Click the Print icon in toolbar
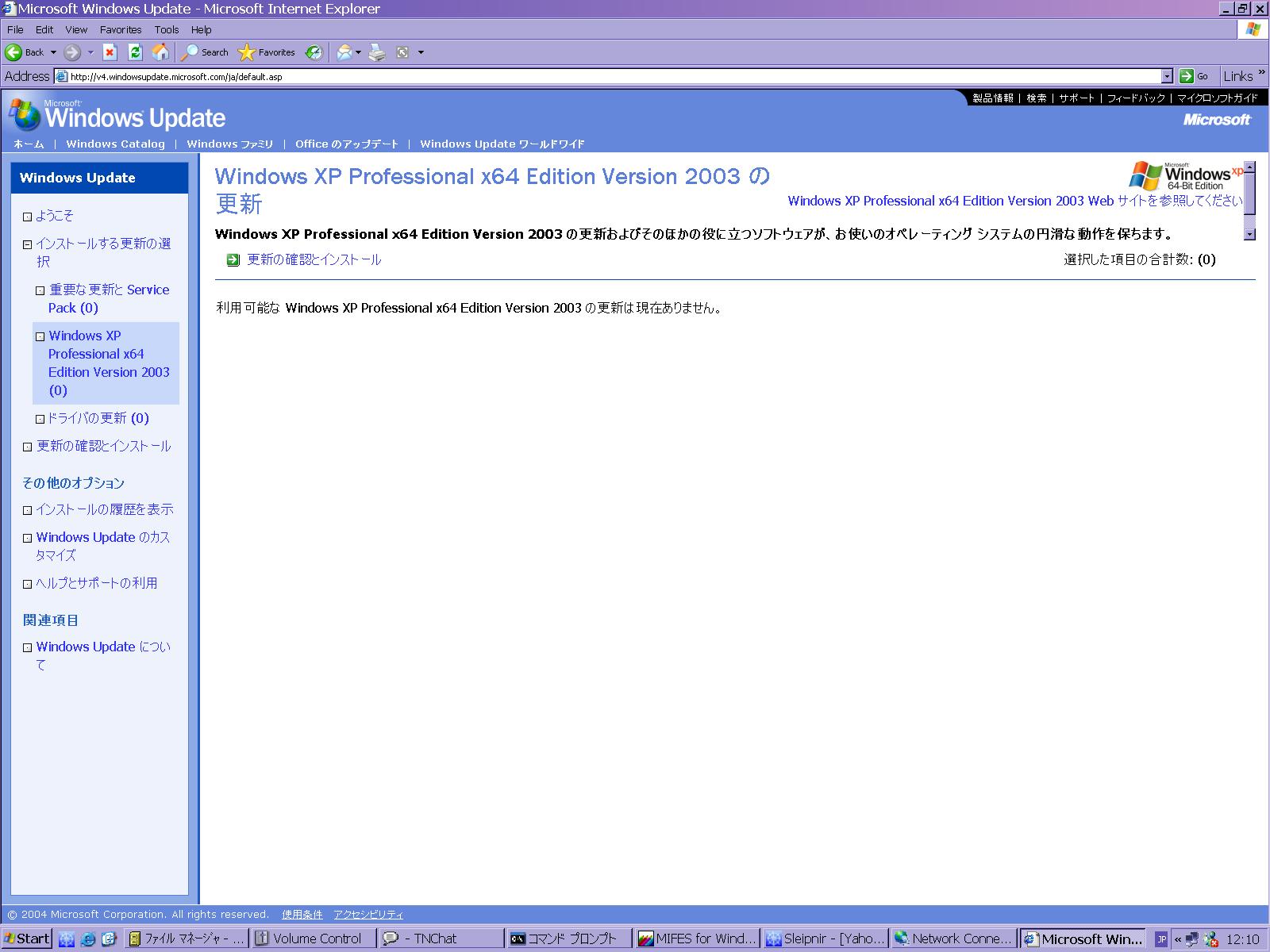 click(x=377, y=52)
